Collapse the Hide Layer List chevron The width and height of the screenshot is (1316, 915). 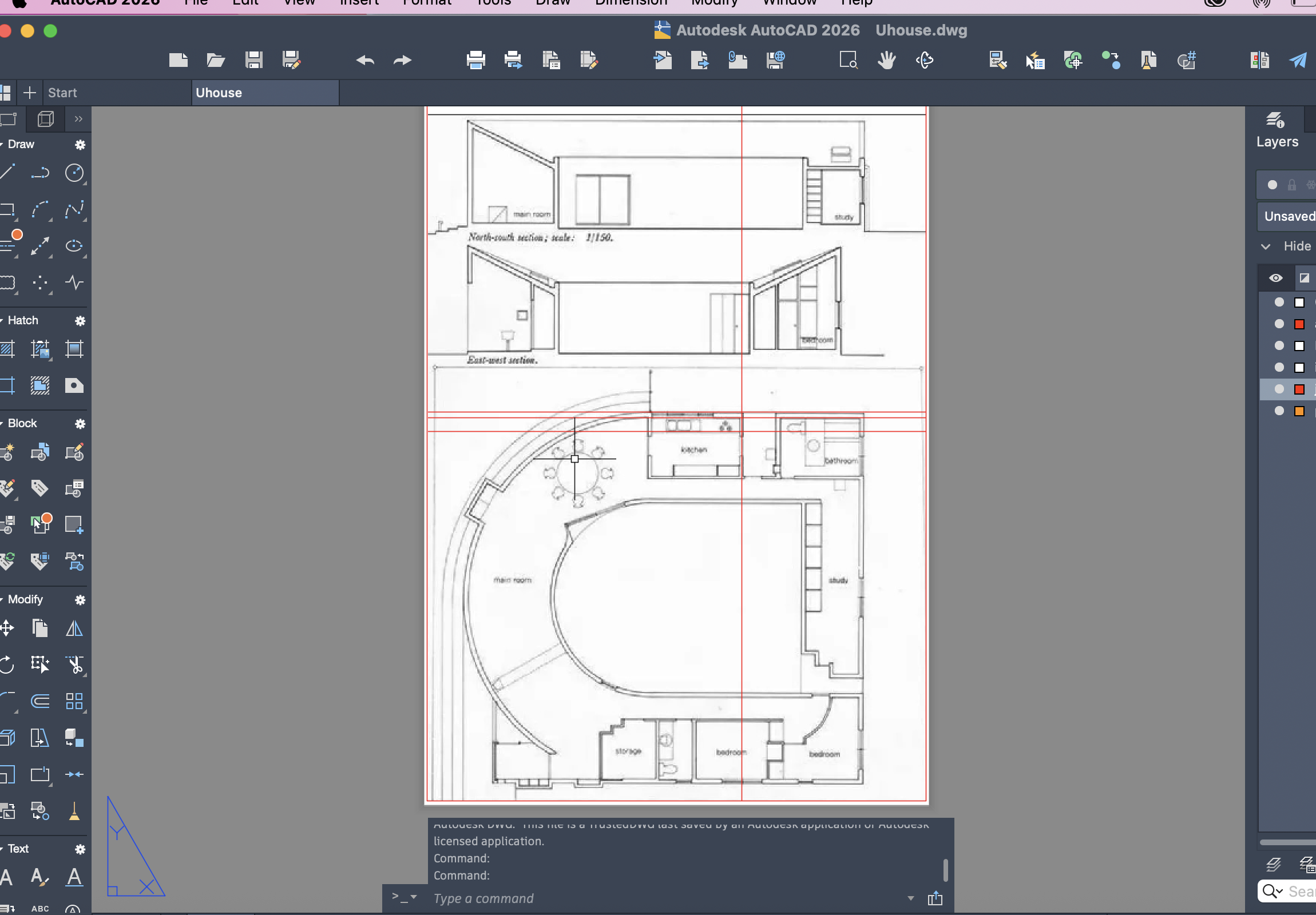coord(1266,246)
